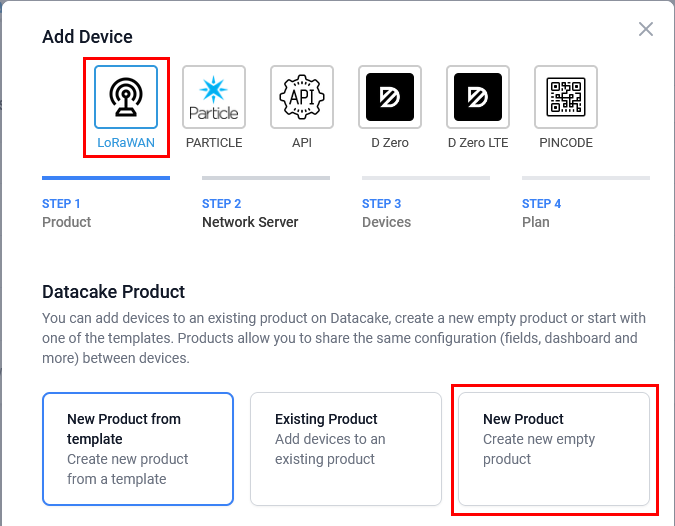675x526 pixels.
Task: Select New Product from template option
Action: pyautogui.click(x=138, y=448)
